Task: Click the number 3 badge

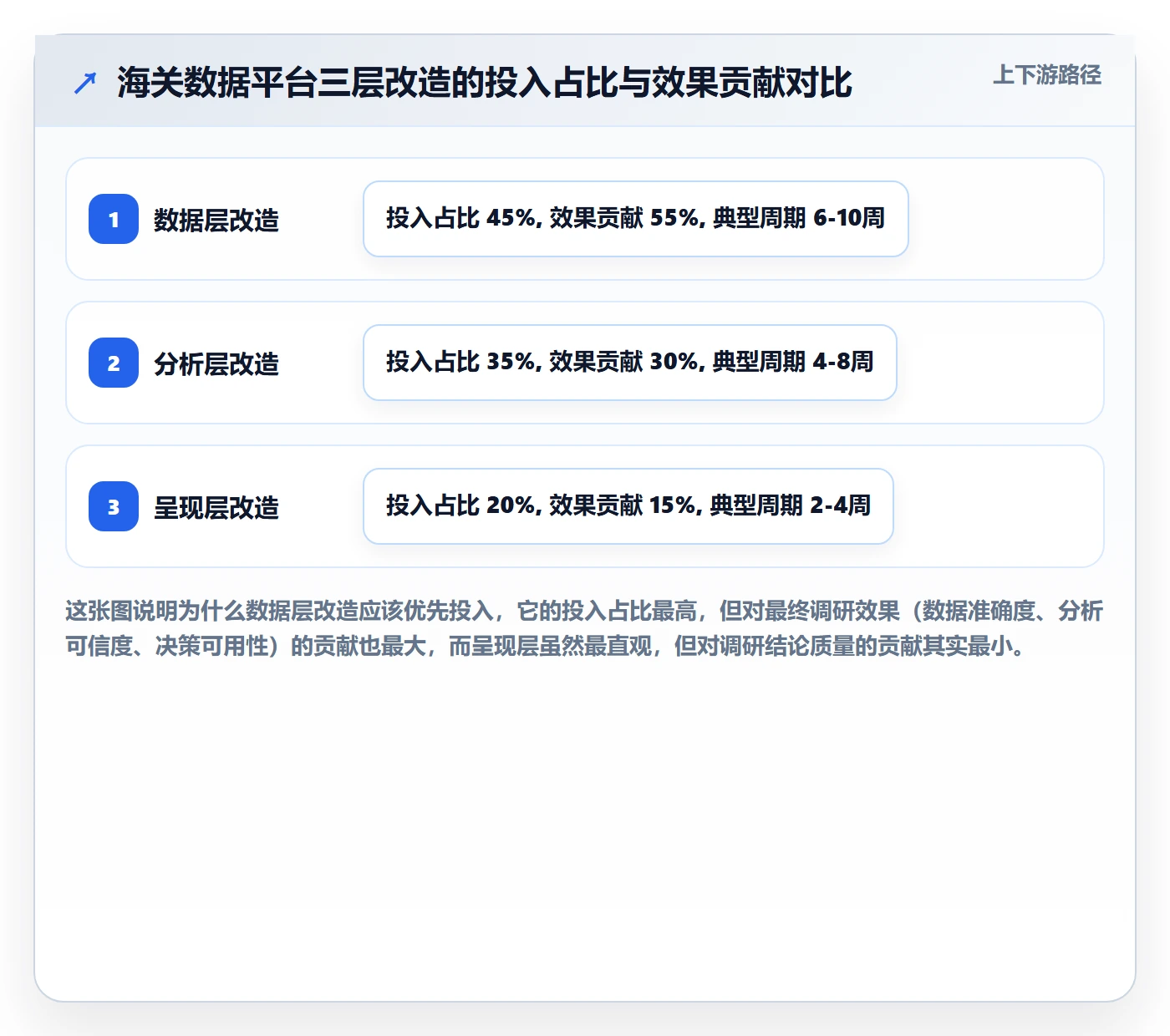Action: point(114,506)
